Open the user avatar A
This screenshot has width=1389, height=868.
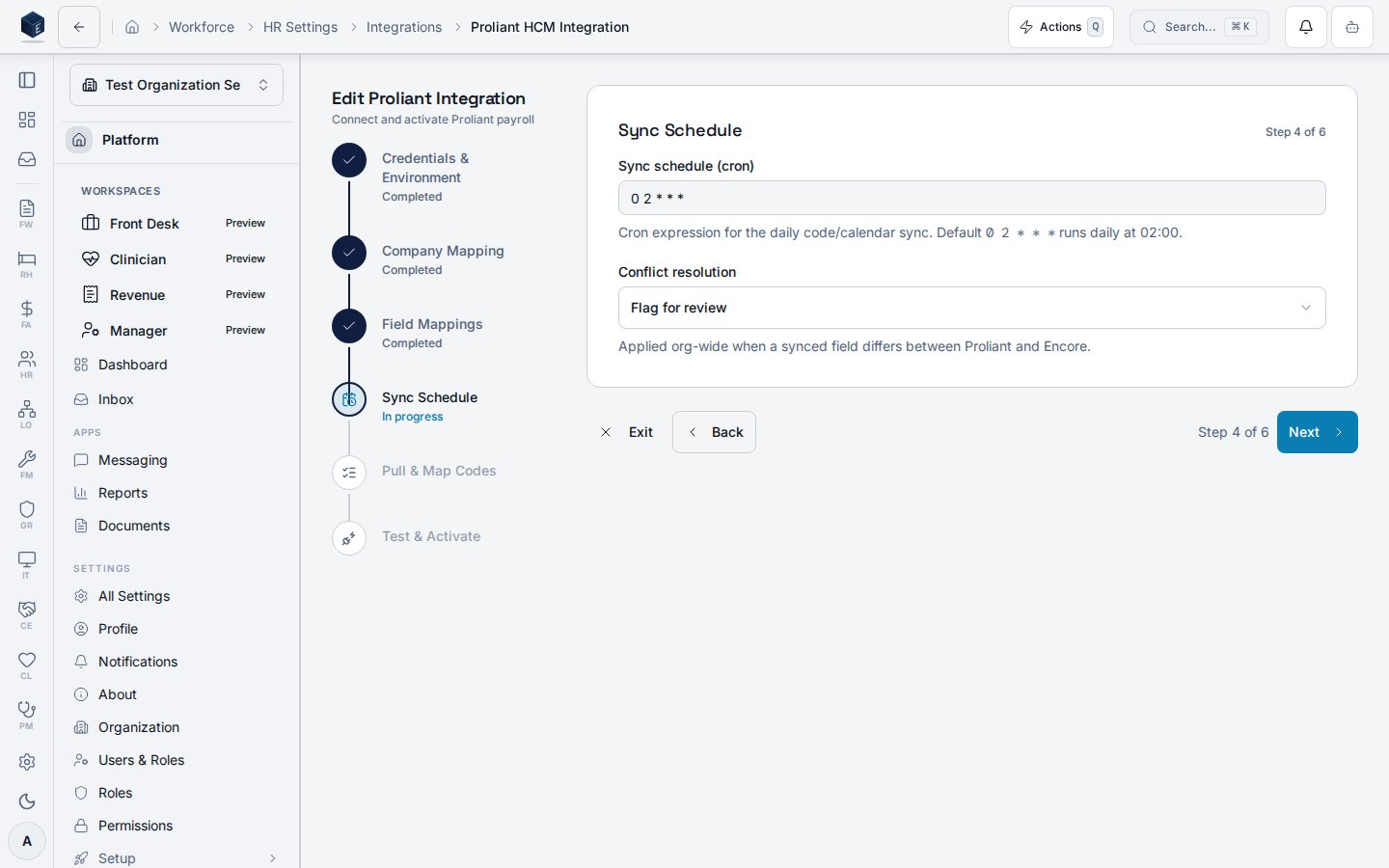(27, 841)
